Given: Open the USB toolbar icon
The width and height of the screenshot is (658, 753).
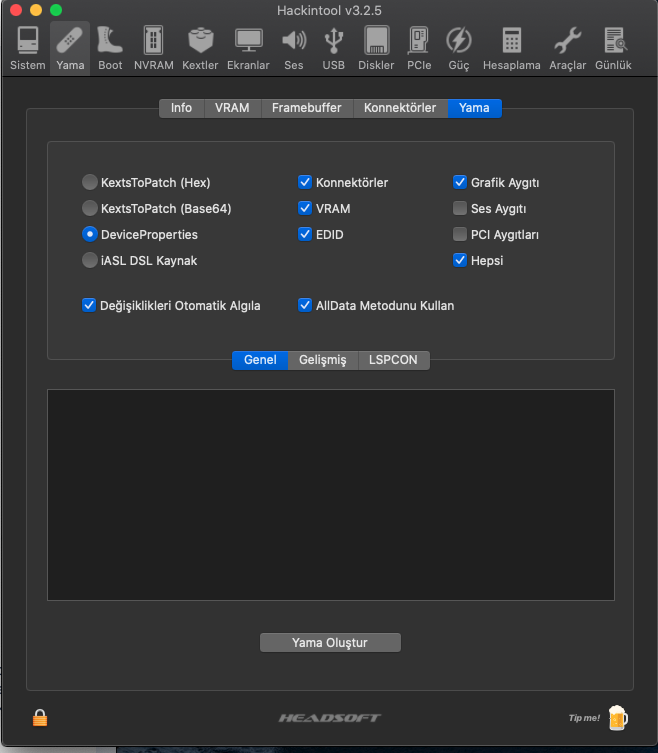Looking at the screenshot, I should click(333, 48).
